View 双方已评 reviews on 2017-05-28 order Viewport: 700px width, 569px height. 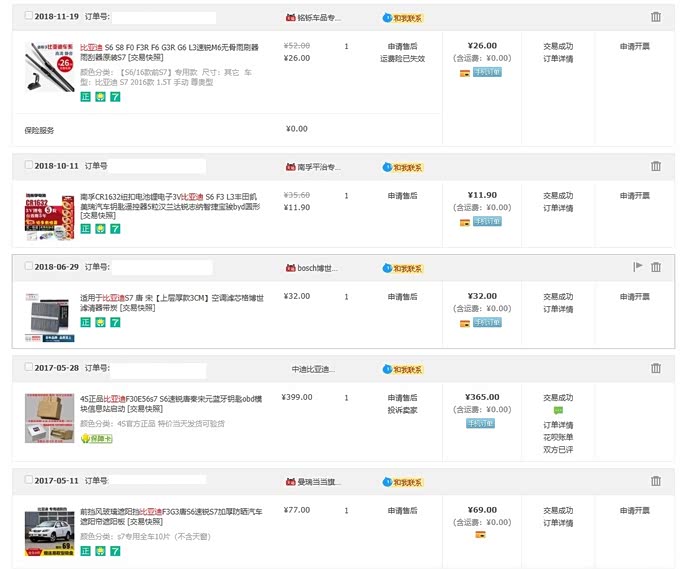[x=558, y=449]
